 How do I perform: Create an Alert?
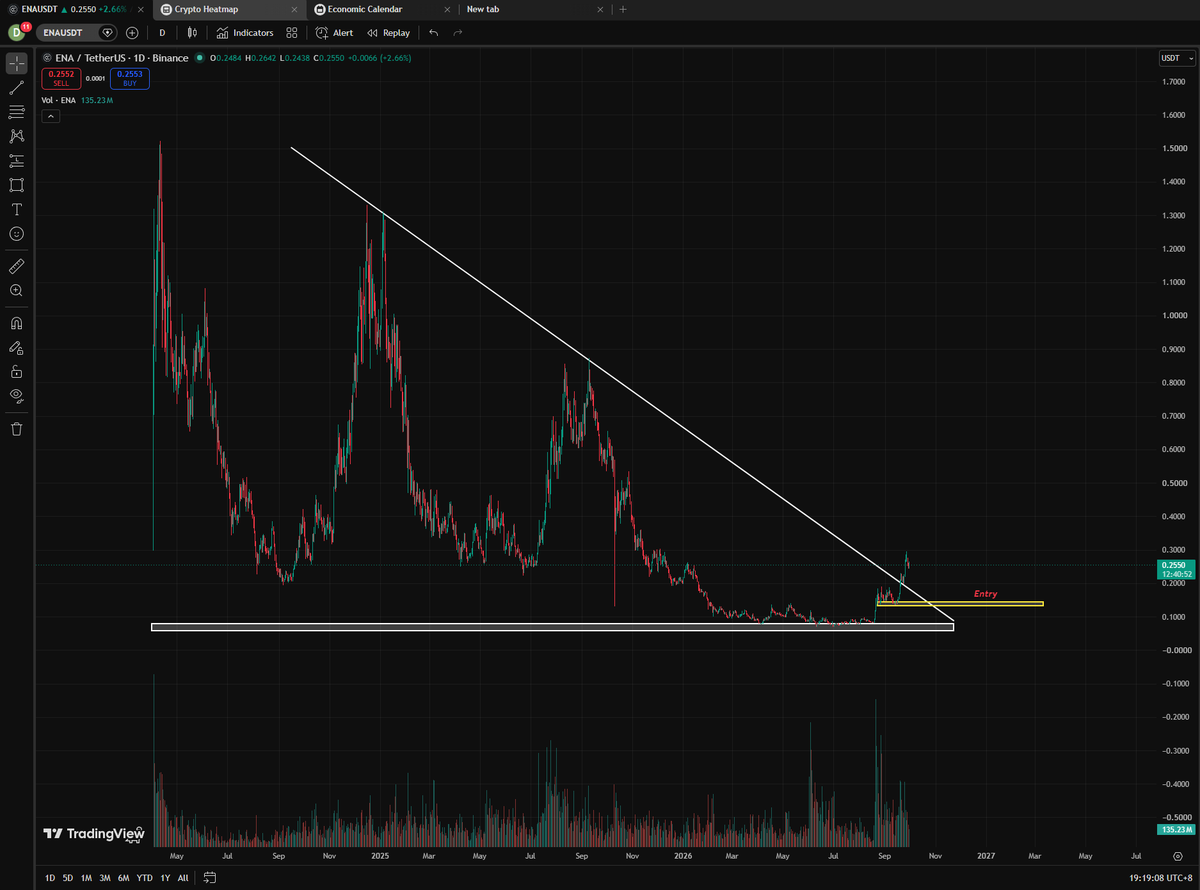click(334, 33)
